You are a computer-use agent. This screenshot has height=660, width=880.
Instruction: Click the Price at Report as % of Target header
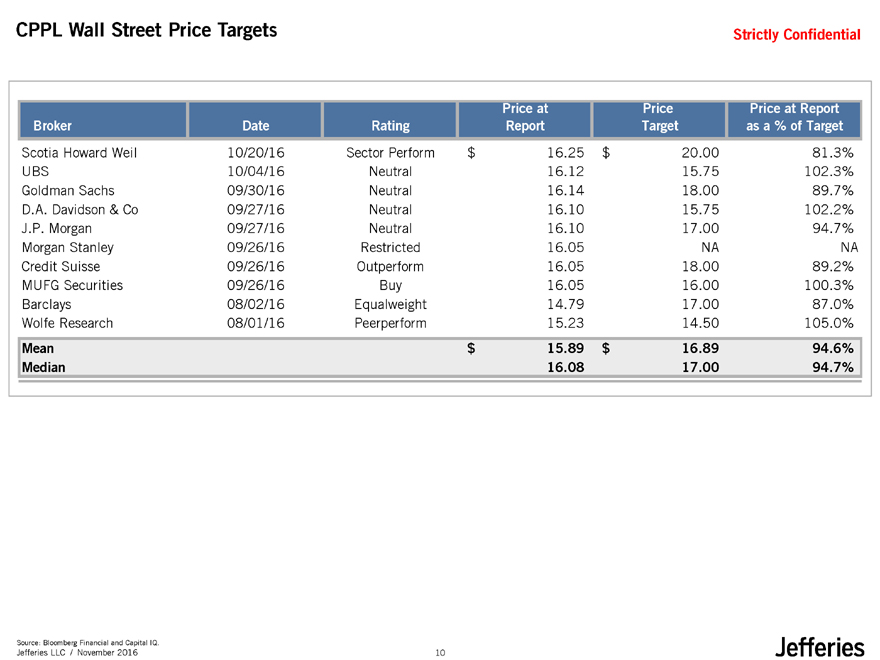coord(795,117)
